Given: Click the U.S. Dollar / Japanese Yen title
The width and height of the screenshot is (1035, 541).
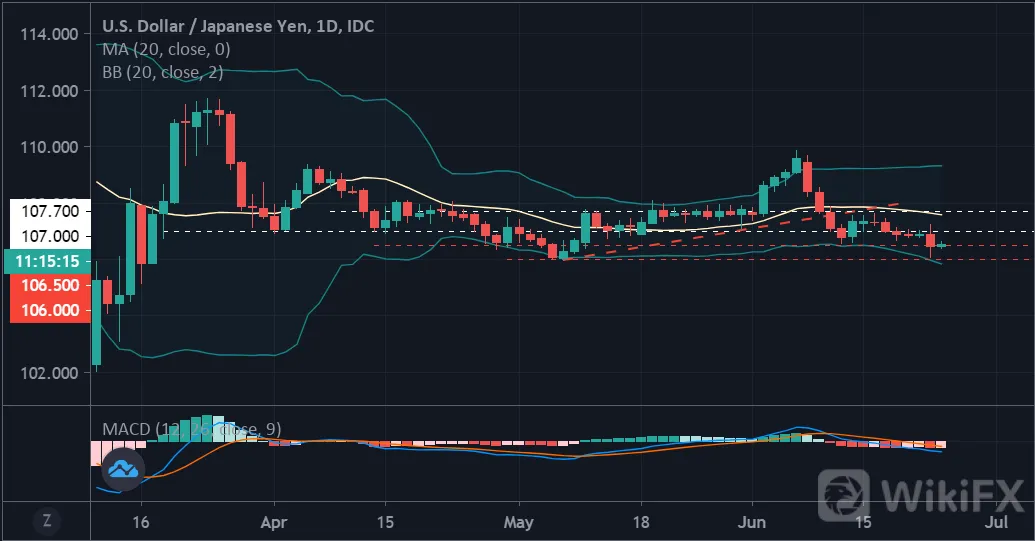Looking at the screenshot, I should tap(238, 26).
